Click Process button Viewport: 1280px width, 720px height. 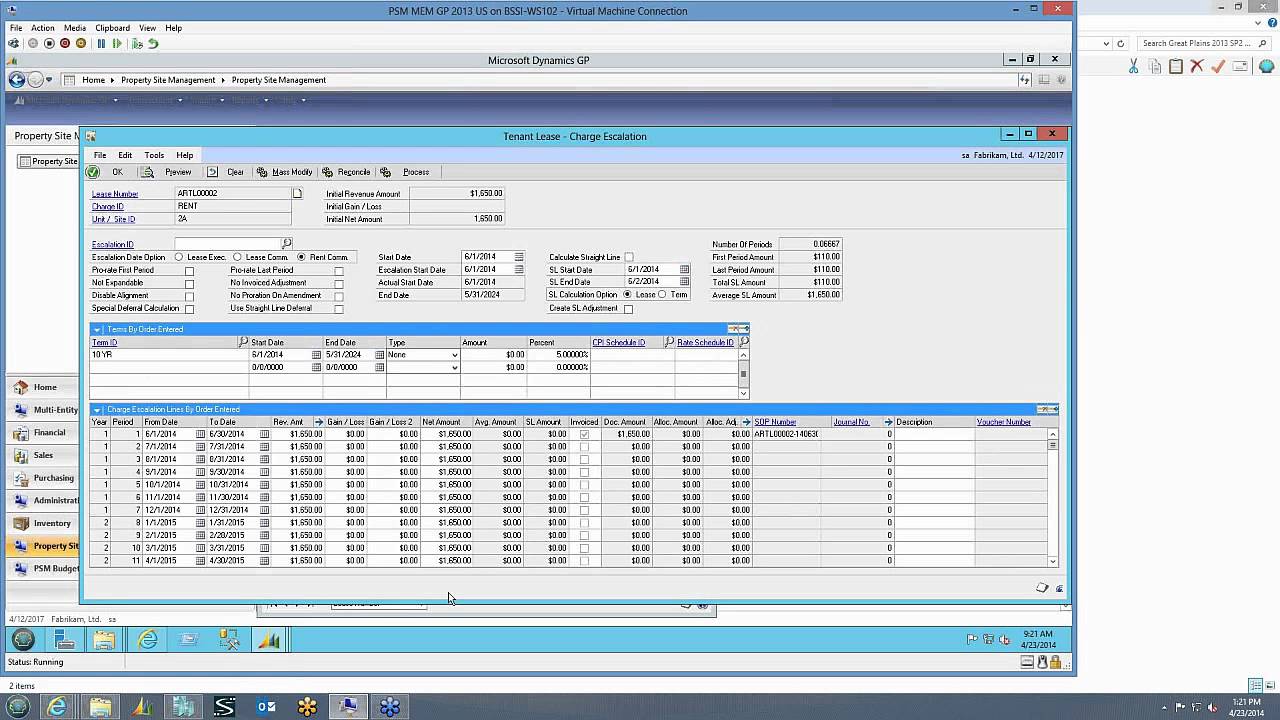point(415,172)
